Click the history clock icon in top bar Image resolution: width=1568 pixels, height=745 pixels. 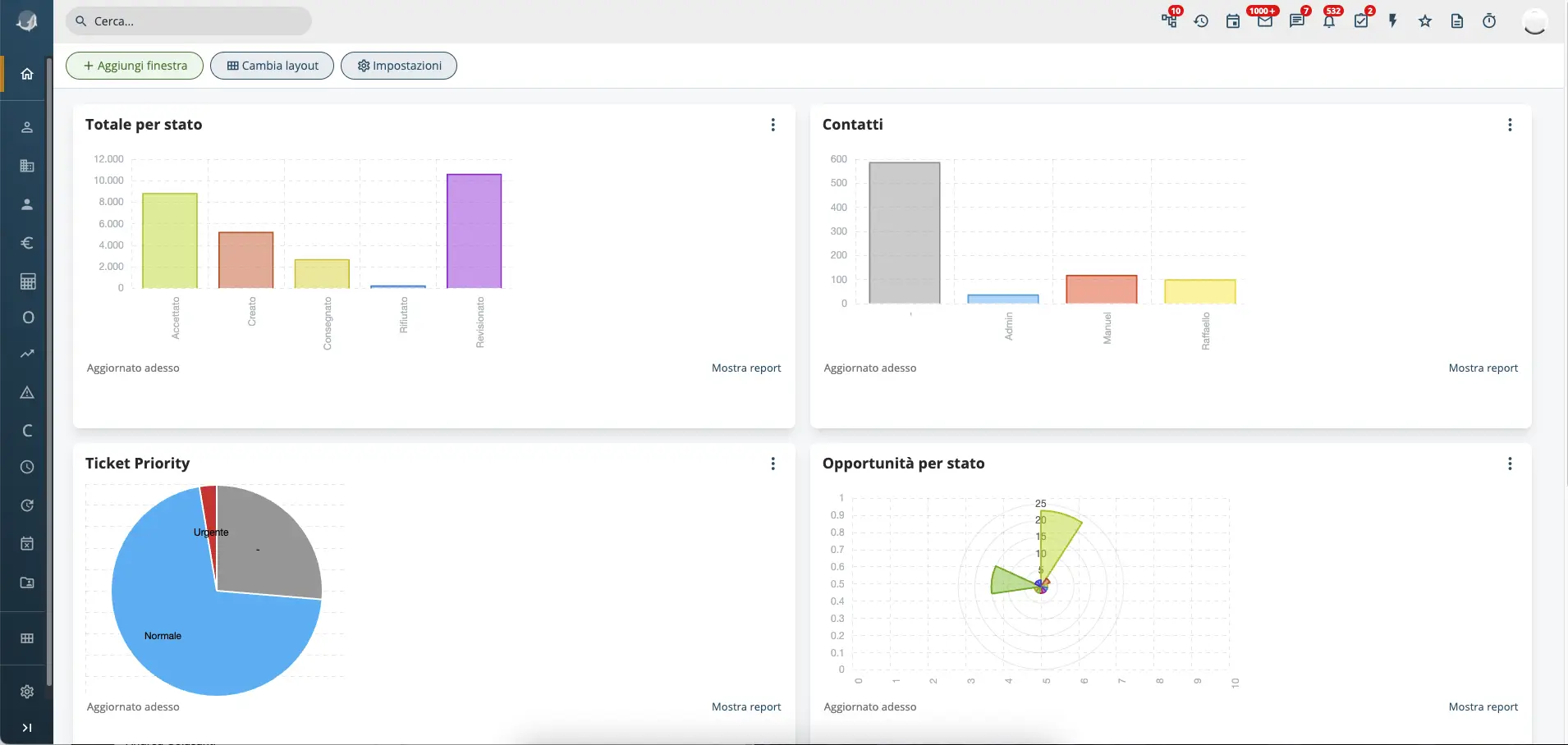1201,22
